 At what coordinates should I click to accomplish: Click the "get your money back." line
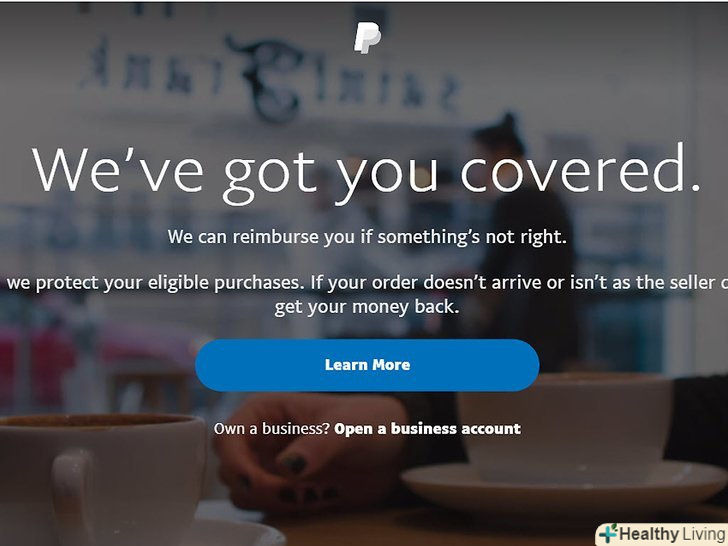367,307
